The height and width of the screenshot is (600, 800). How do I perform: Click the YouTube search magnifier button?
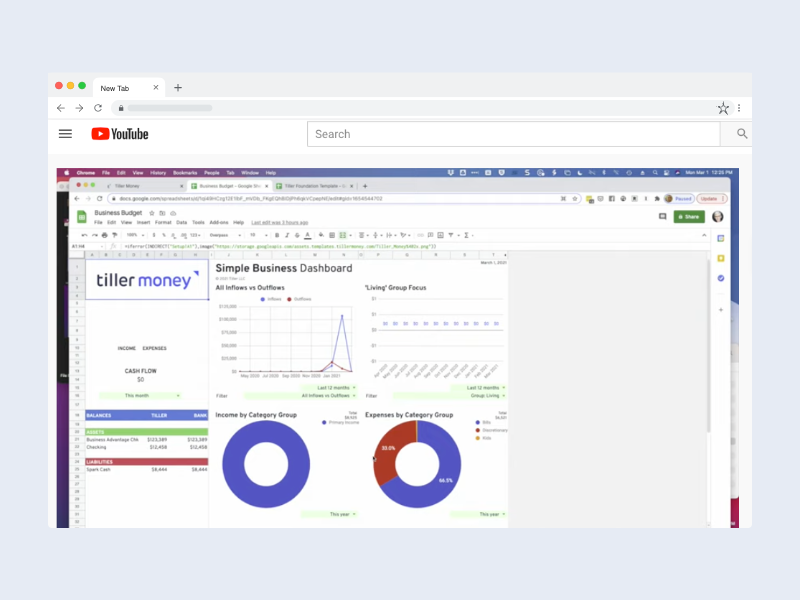pyautogui.click(x=742, y=134)
